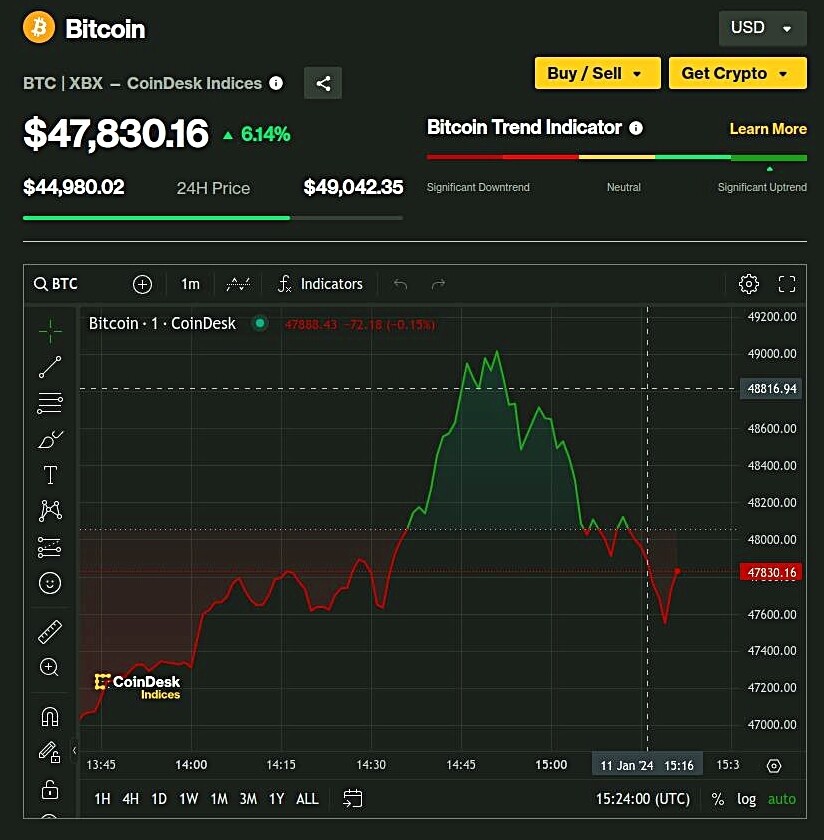824x840 pixels.
Task: Toggle log scale mode
Action: coord(746,799)
